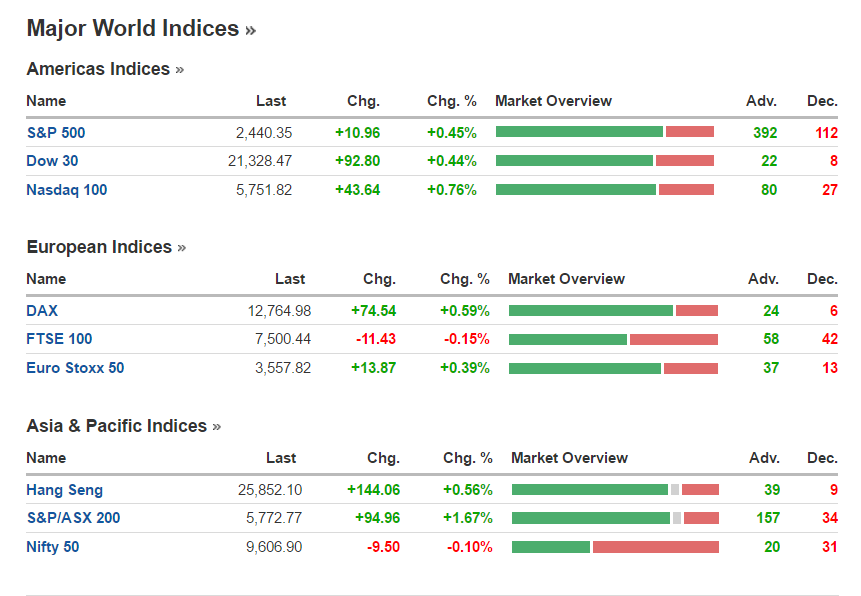Select the FTSE 100 index link

tap(59, 339)
